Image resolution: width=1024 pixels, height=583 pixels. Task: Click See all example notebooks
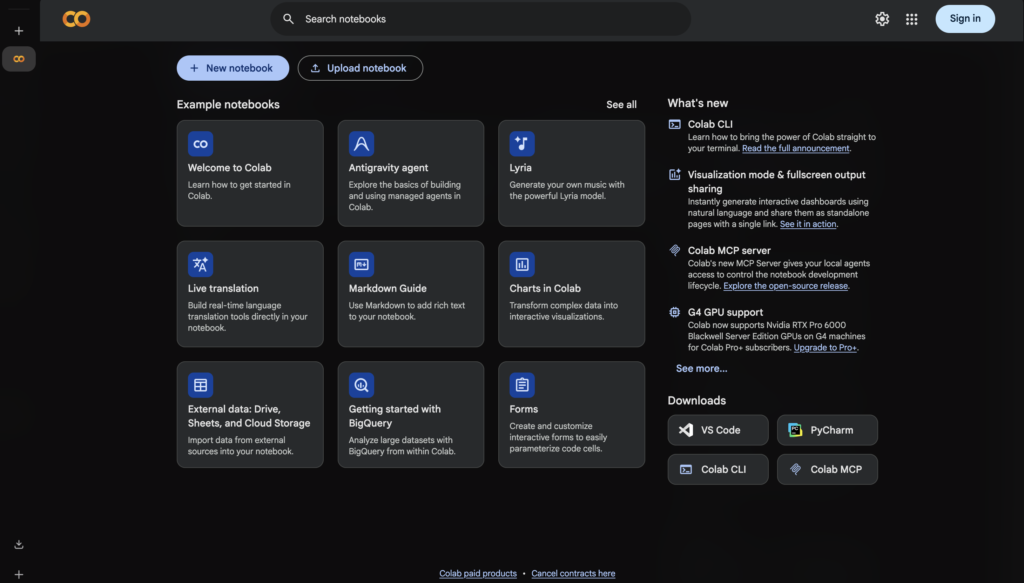tap(621, 104)
